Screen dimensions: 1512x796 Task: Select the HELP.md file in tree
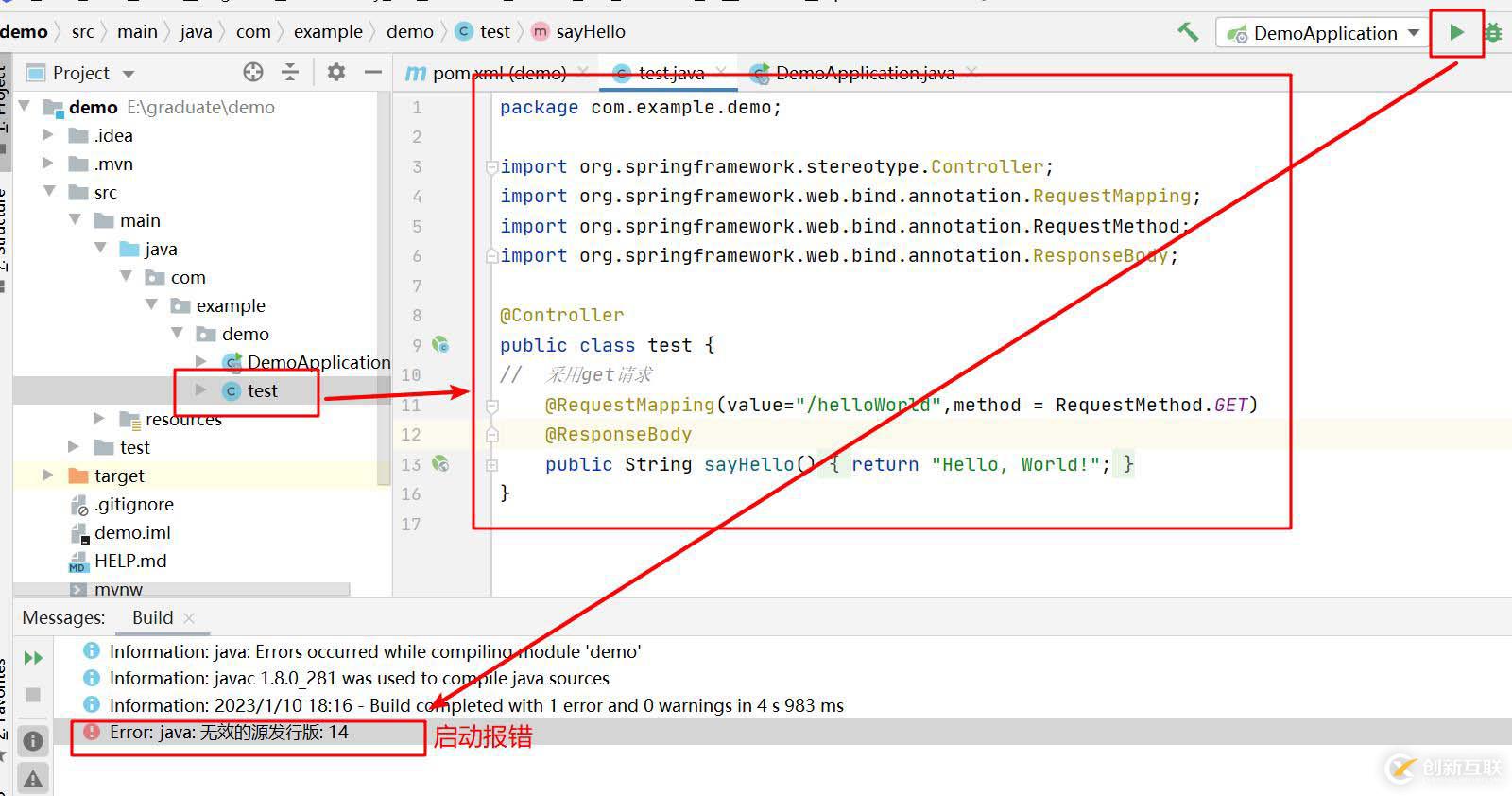pos(130,561)
